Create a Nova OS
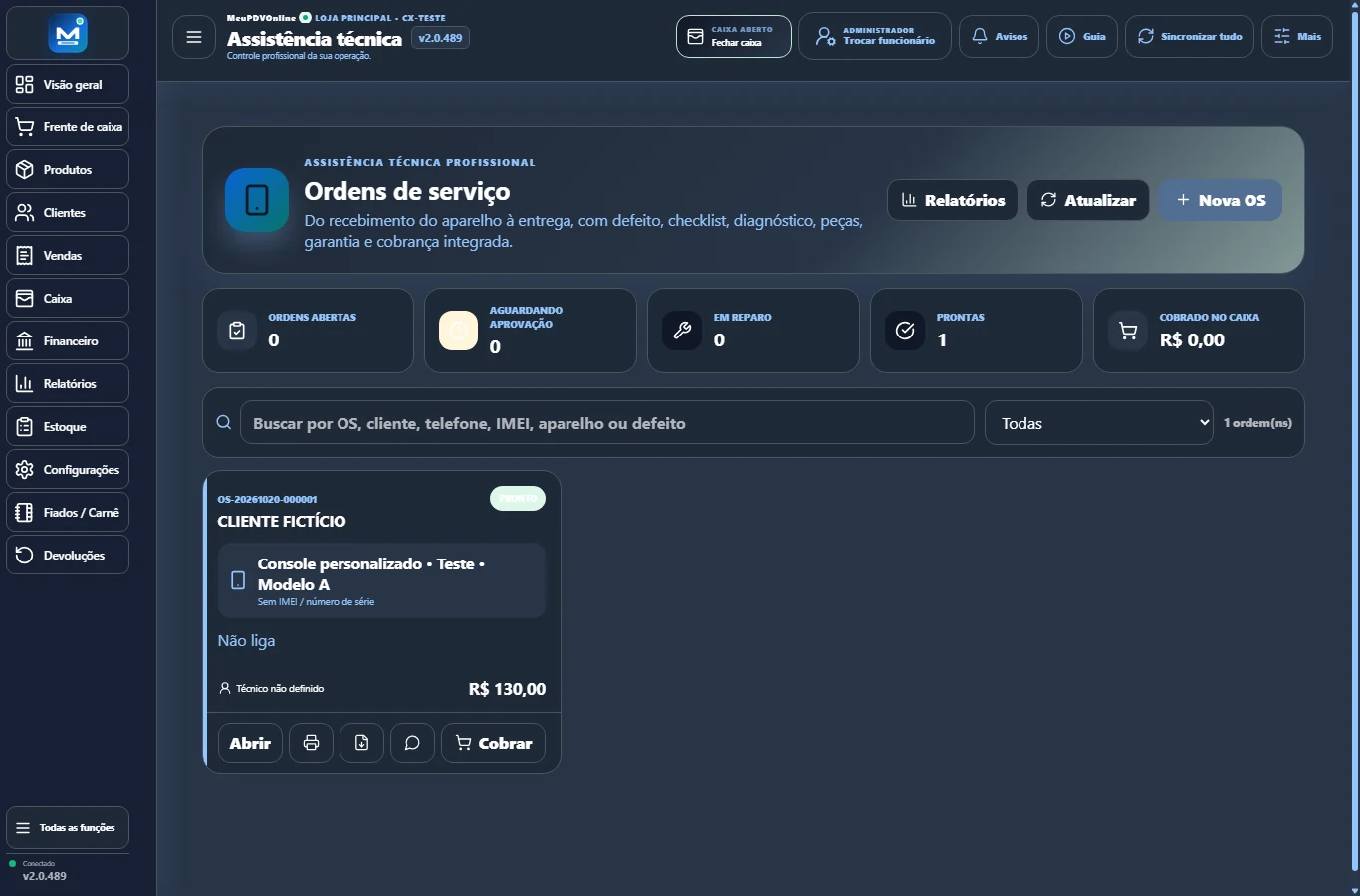1360x896 pixels. pos(1221,200)
